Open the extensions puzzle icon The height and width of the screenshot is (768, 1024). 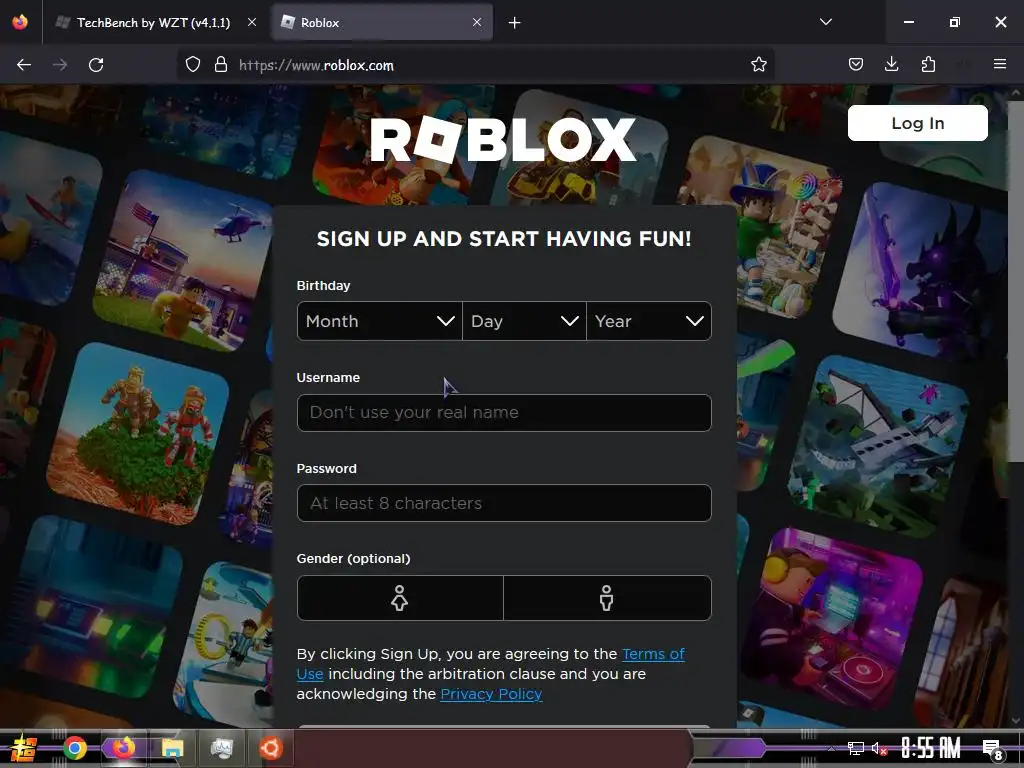[928, 65]
